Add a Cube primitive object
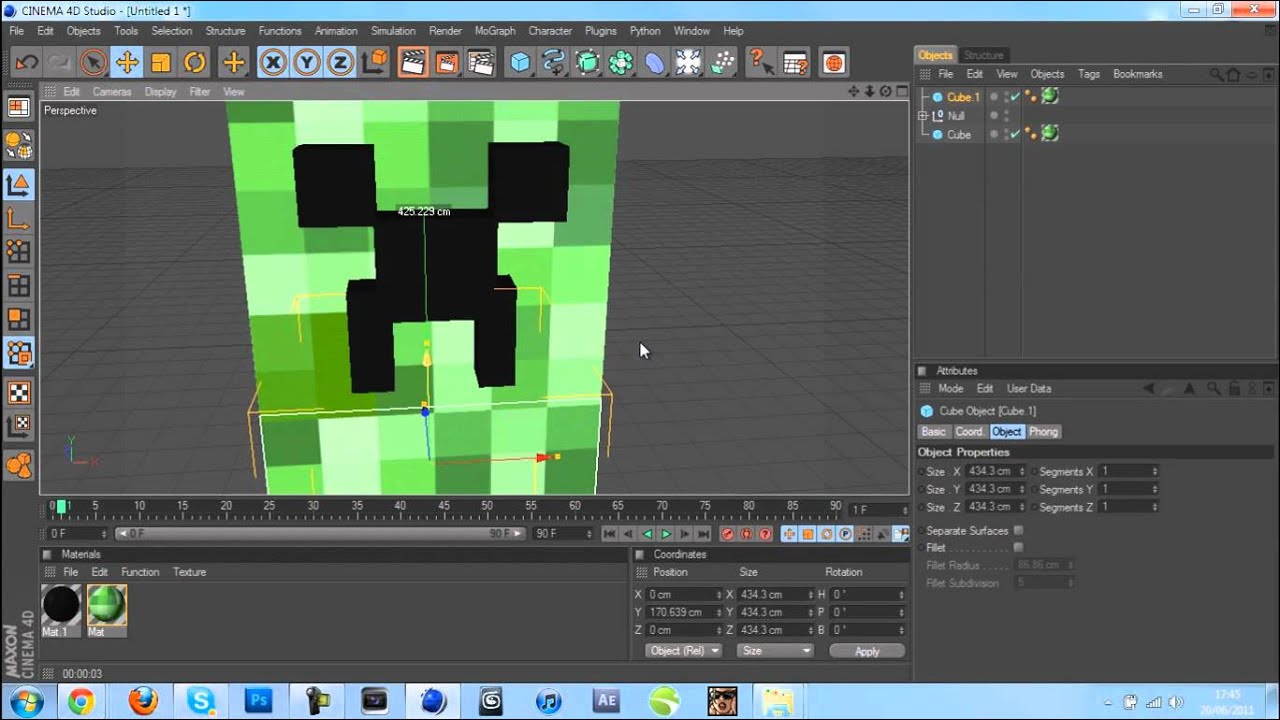The image size is (1280, 720). pyautogui.click(x=520, y=63)
